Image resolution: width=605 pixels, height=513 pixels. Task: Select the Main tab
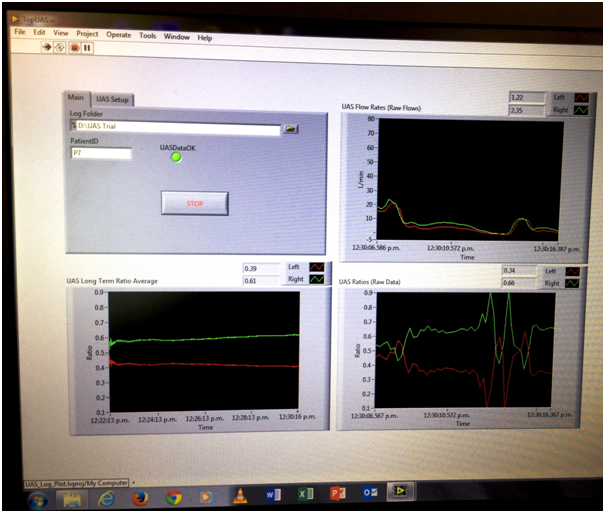coord(75,97)
